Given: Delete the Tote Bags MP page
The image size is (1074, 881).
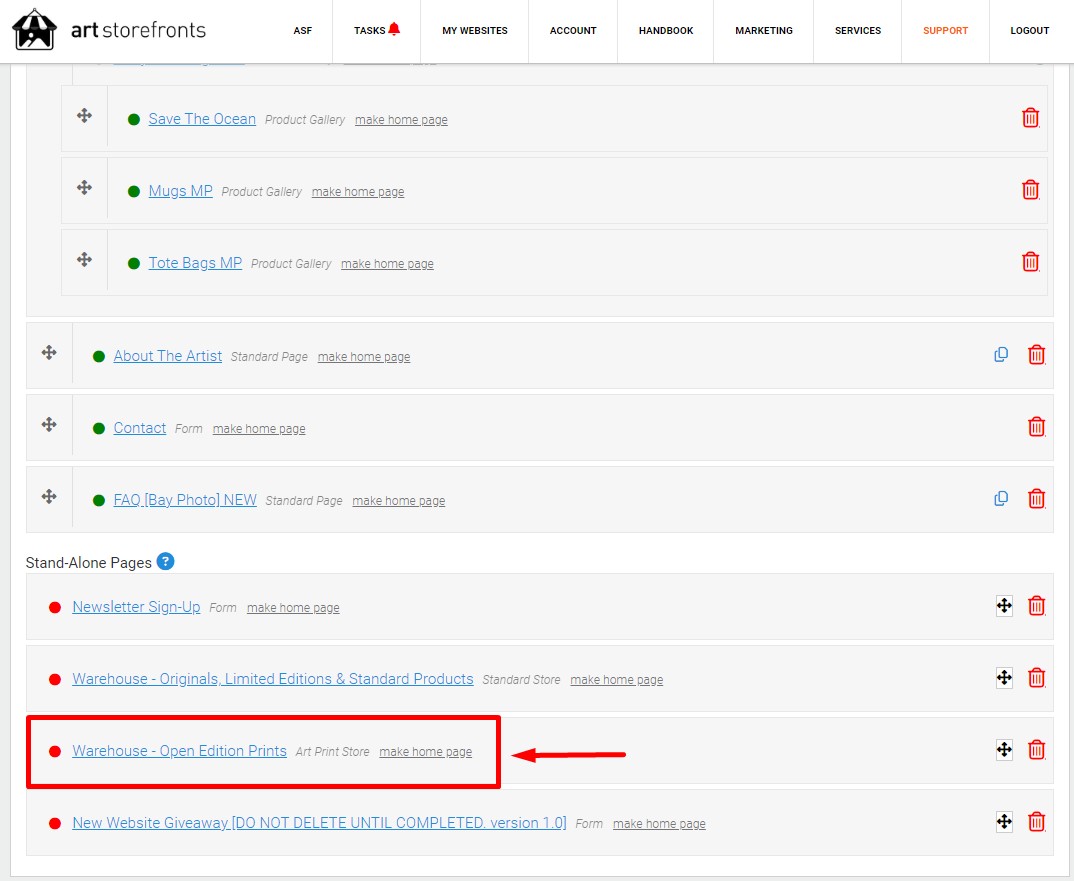Looking at the screenshot, I should tap(1030, 262).
